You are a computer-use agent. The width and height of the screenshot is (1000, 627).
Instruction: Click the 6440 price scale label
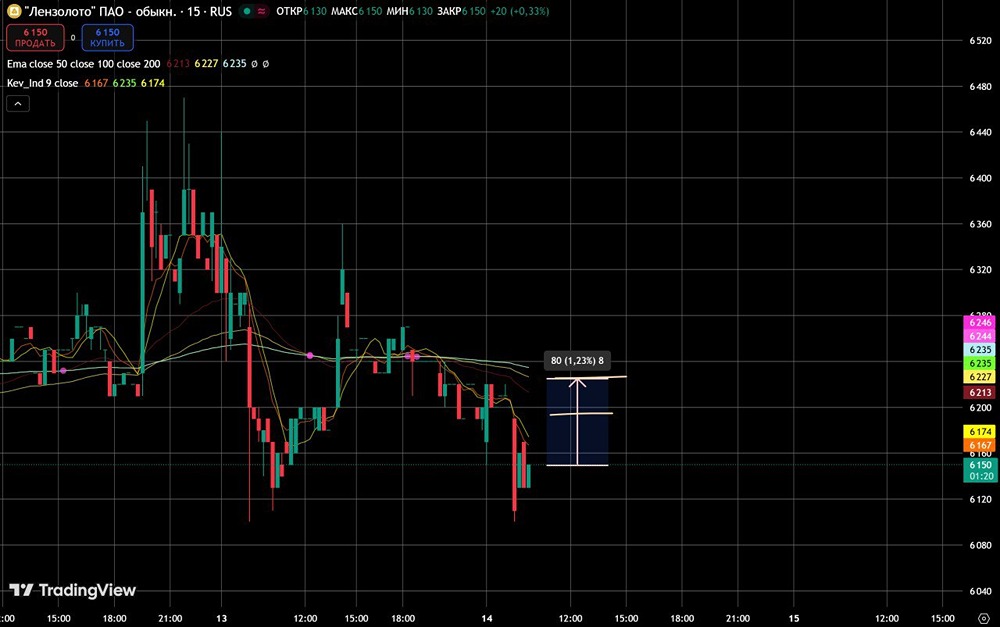pyautogui.click(x=980, y=133)
